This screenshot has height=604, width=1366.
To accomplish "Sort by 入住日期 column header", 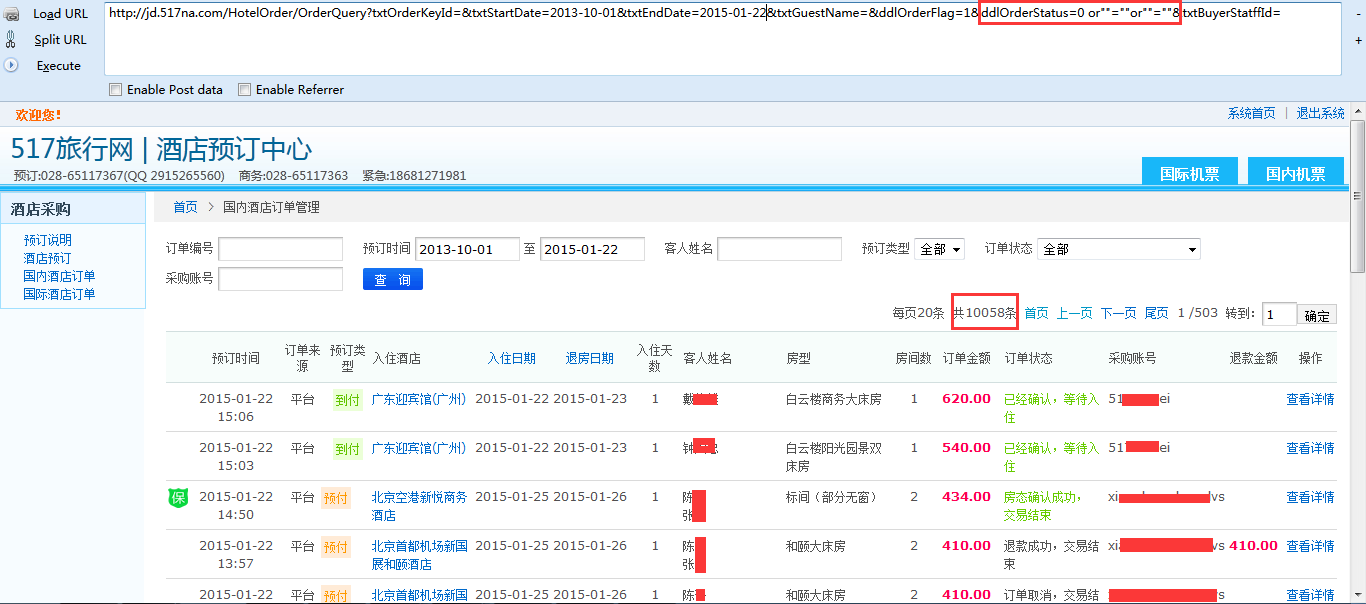I will [x=512, y=358].
